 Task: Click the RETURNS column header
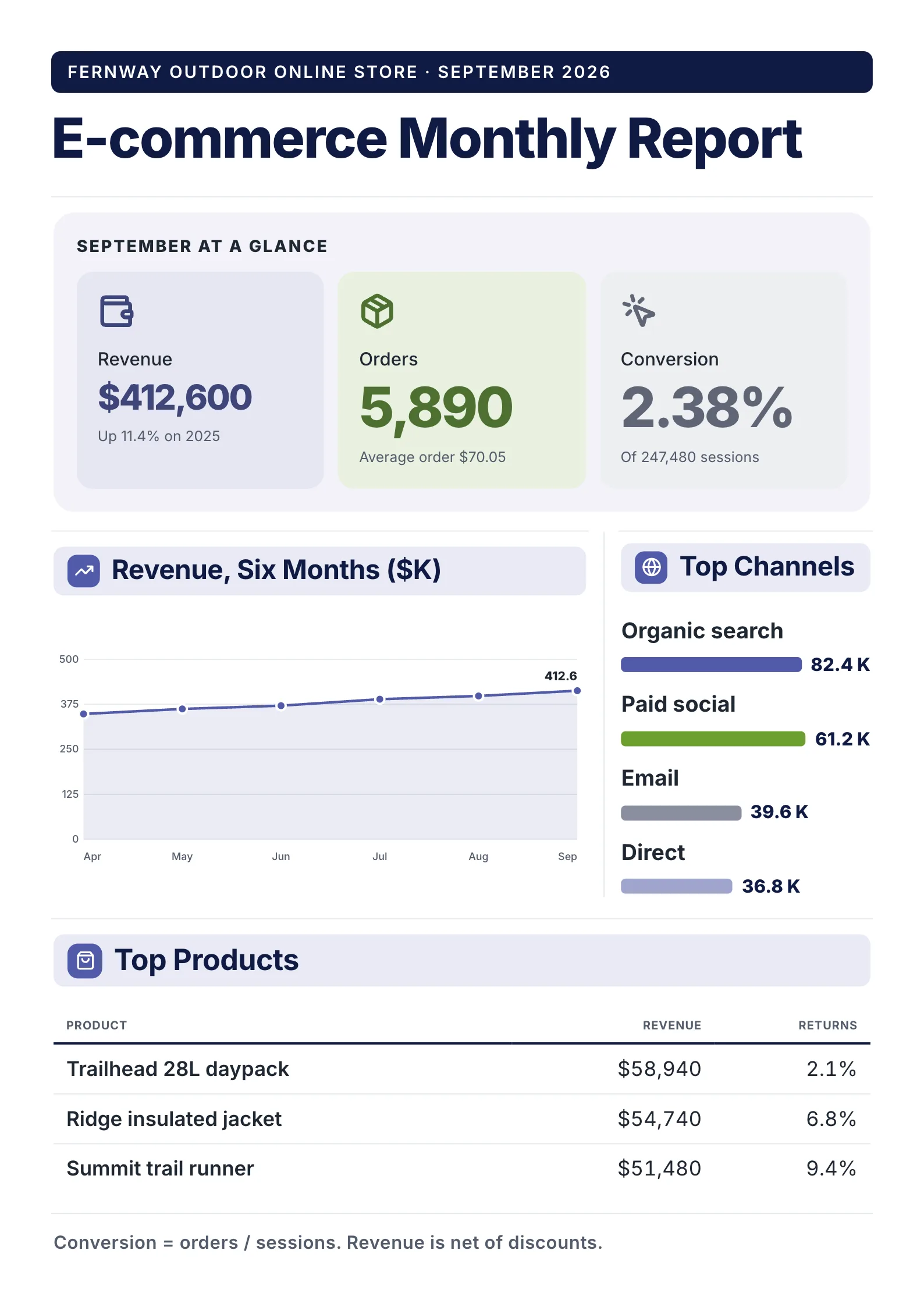point(827,1025)
